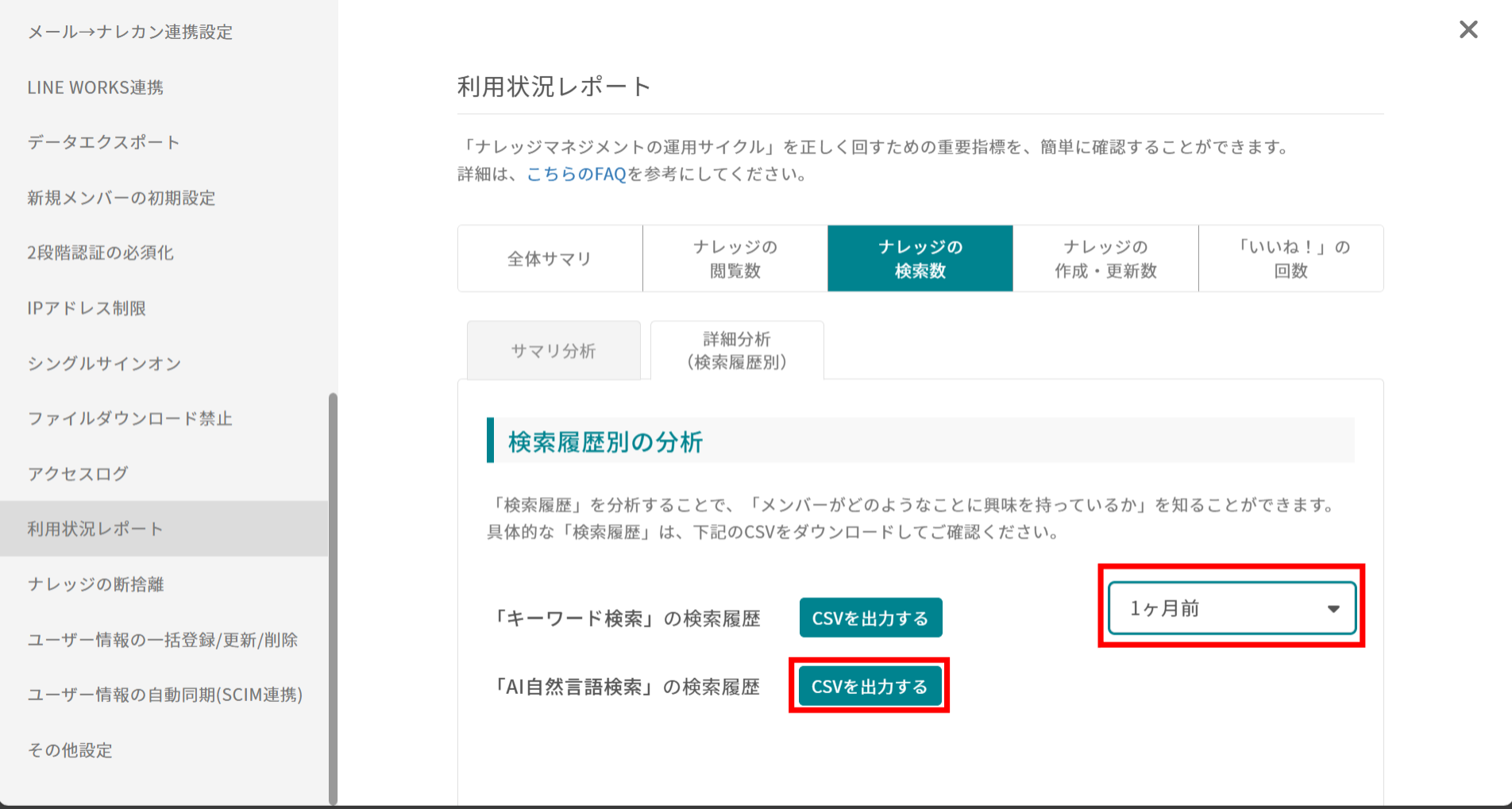The width and height of the screenshot is (1512, 809).
Task: Select the ナレッジの検索数 tab
Action: click(920, 258)
